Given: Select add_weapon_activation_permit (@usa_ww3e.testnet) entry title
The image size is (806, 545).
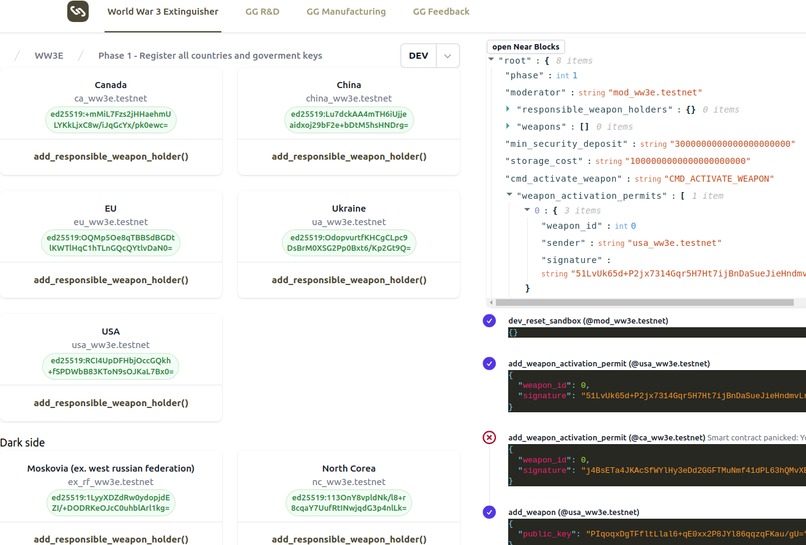Looking at the screenshot, I should (x=609, y=364).
